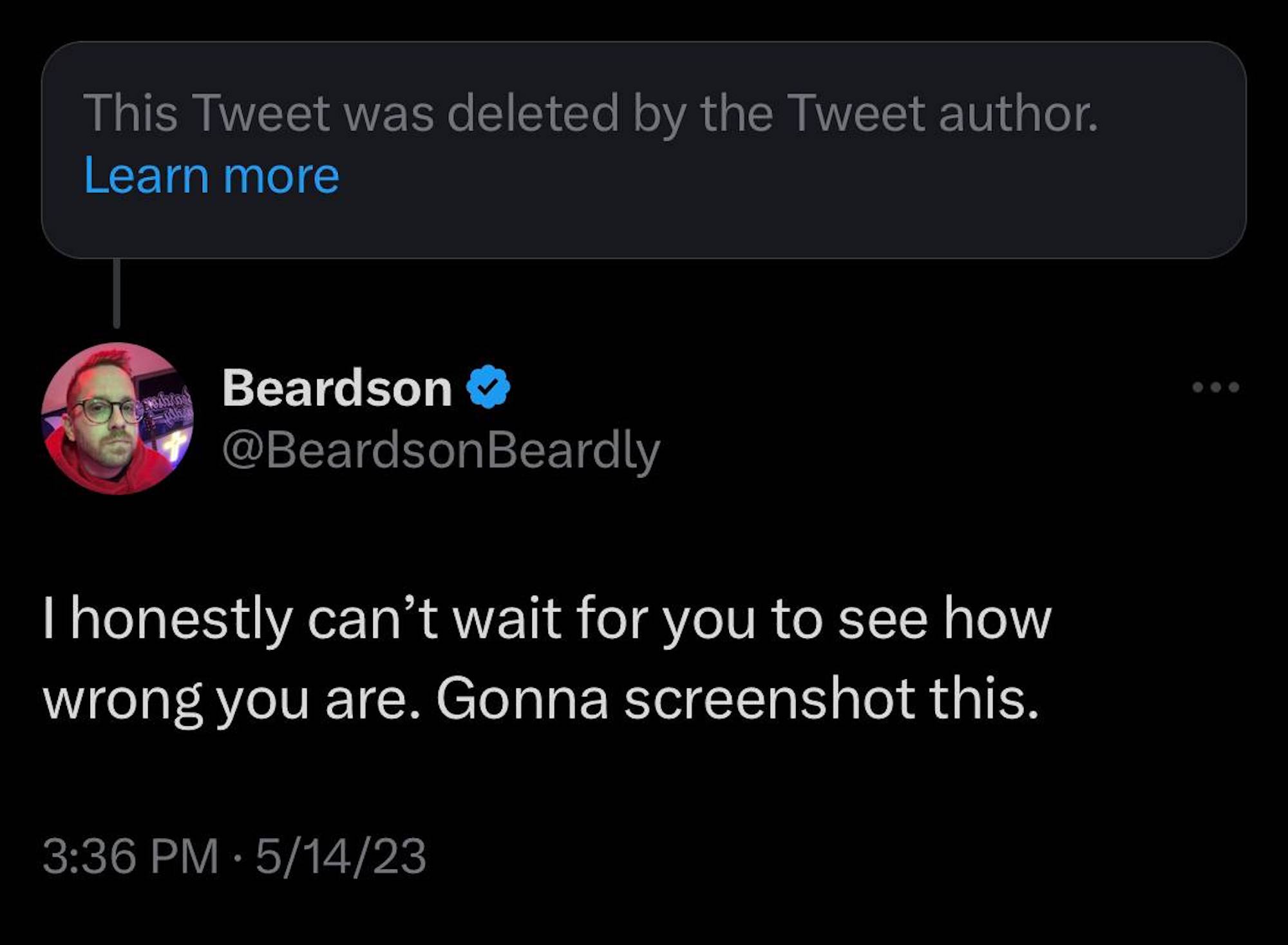Image resolution: width=1288 pixels, height=945 pixels.
Task: Open the three-dot more options menu
Action: [1215, 387]
